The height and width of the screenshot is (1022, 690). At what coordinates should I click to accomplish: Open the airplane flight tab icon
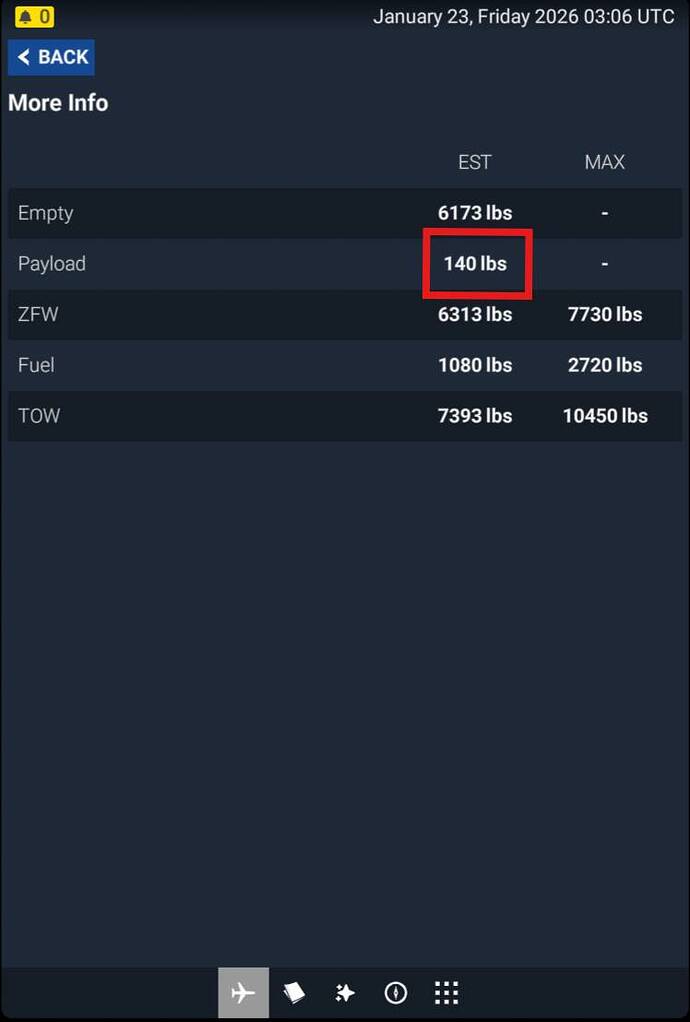coord(243,993)
